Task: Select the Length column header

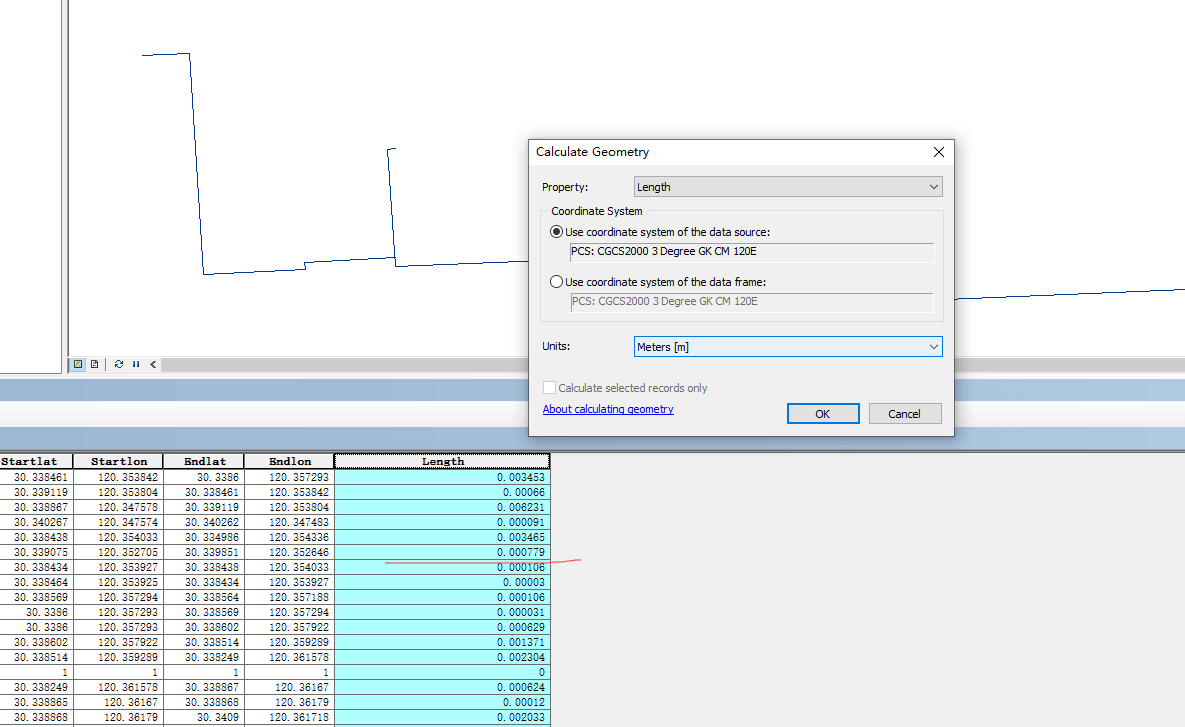Action: point(442,461)
